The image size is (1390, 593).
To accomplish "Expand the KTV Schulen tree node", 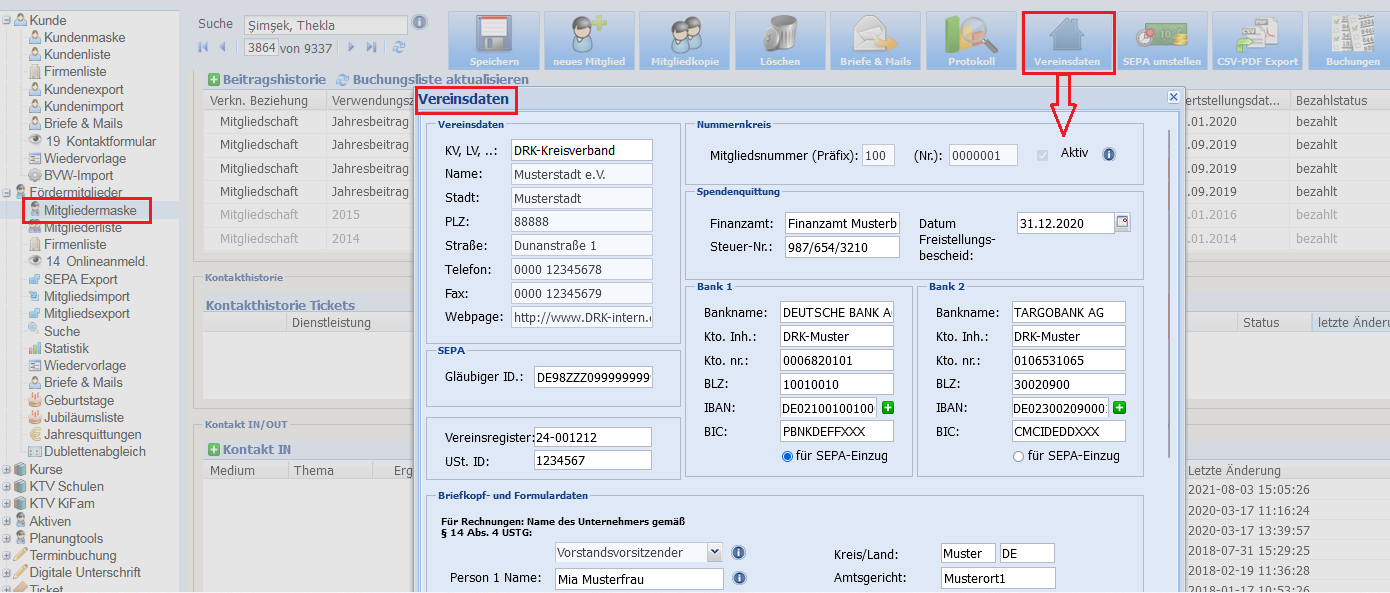I will 7,486.
